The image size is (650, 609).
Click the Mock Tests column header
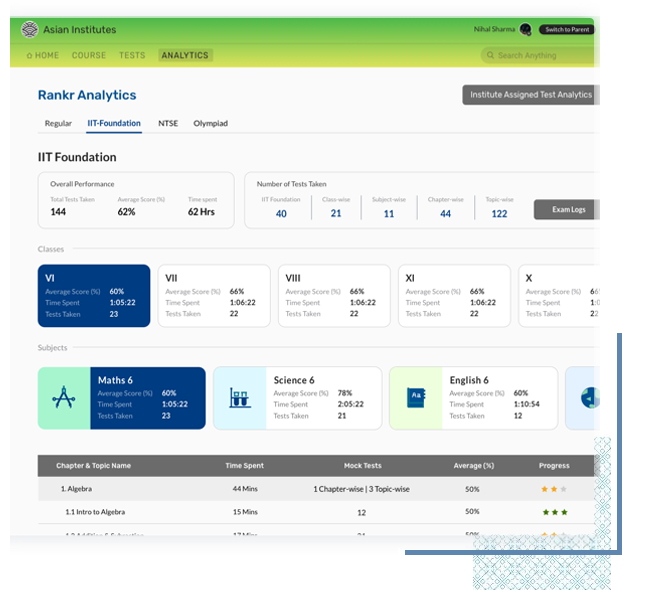click(362, 466)
